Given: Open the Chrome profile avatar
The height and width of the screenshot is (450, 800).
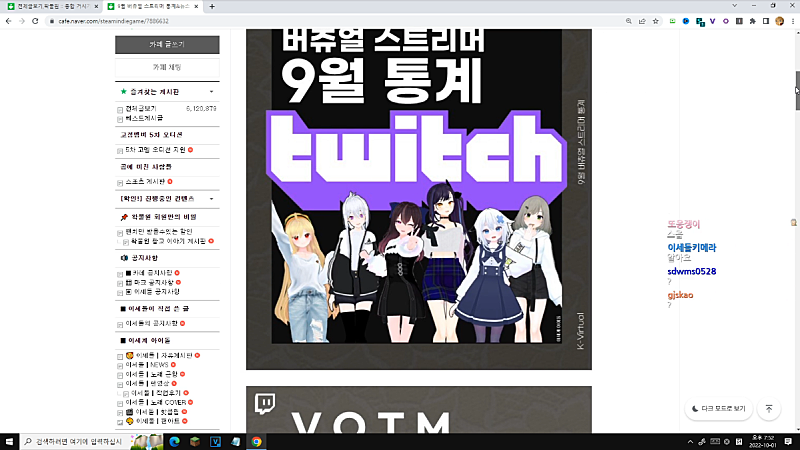Looking at the screenshot, I should click(779, 21).
